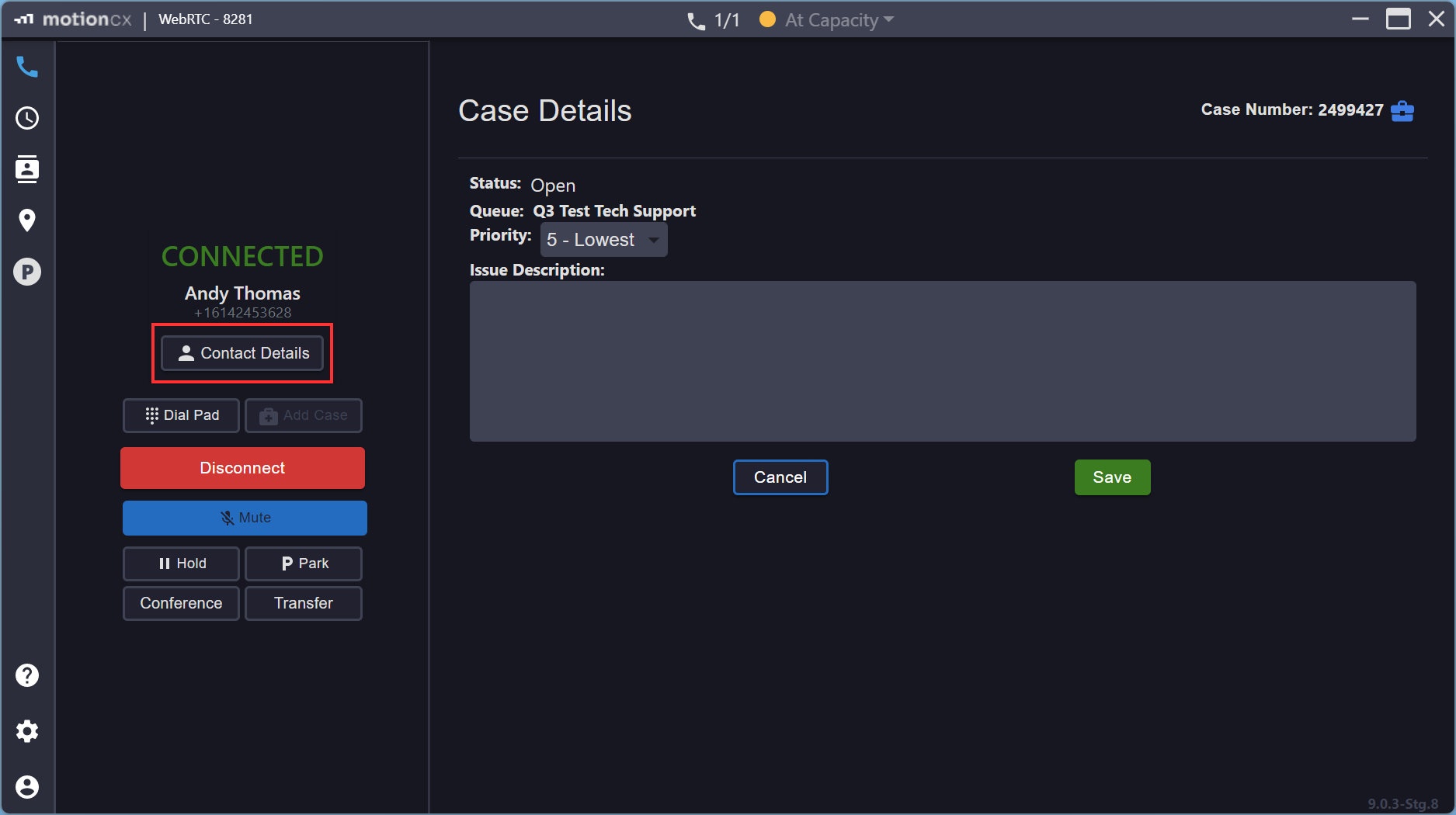Click into the Issue Description field
Screen dimensions: 1456x815
click(943, 361)
